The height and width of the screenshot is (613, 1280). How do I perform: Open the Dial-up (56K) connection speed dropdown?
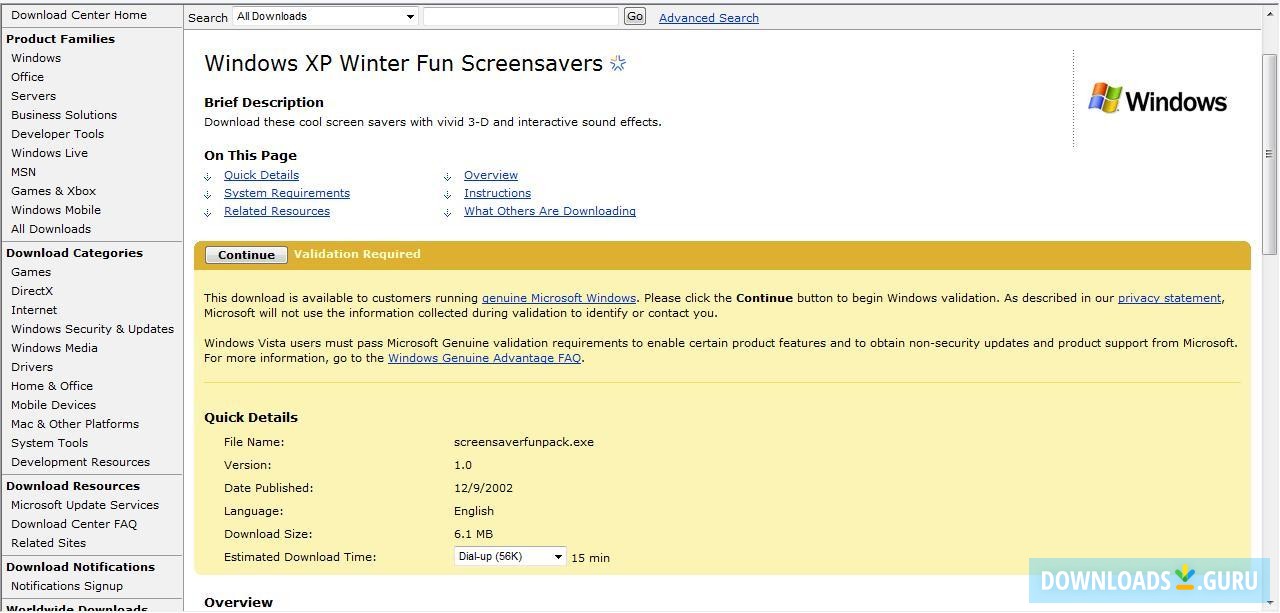pyautogui.click(x=510, y=556)
